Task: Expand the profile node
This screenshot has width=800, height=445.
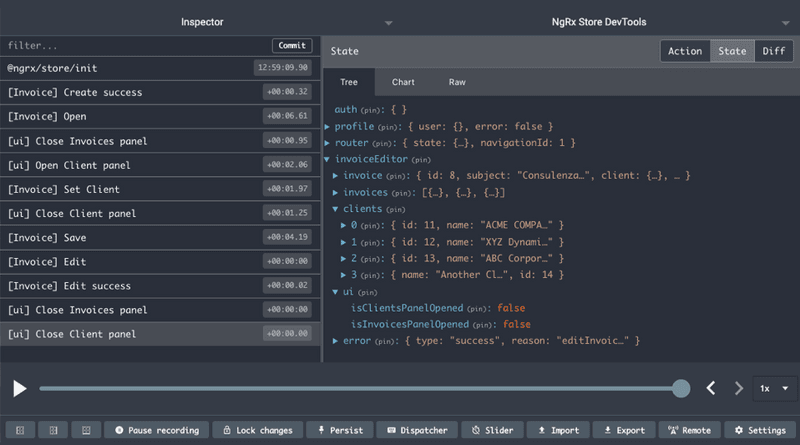Action: tap(327, 127)
